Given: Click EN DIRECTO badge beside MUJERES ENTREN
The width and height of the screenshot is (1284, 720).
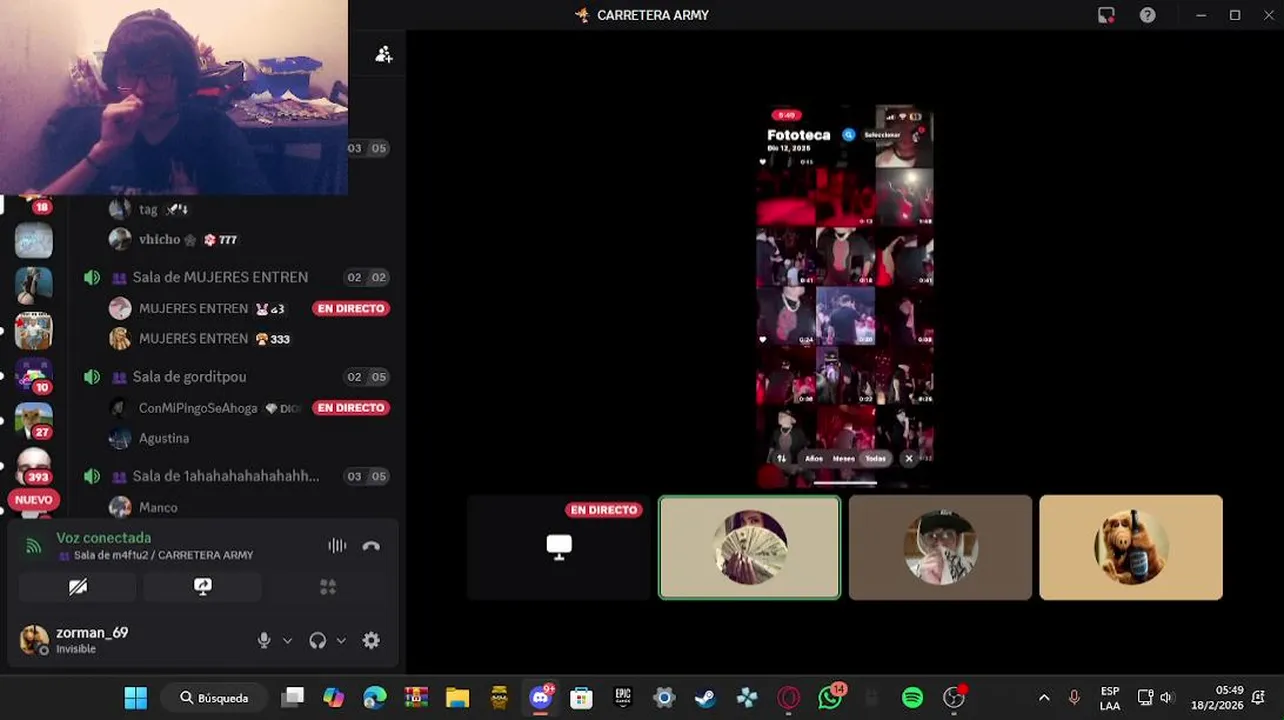Looking at the screenshot, I should click(x=351, y=308).
